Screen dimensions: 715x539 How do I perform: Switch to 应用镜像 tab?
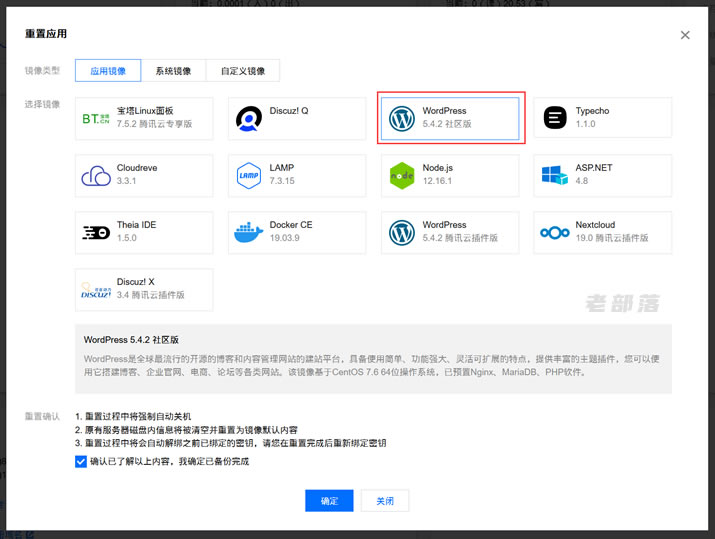point(108,71)
